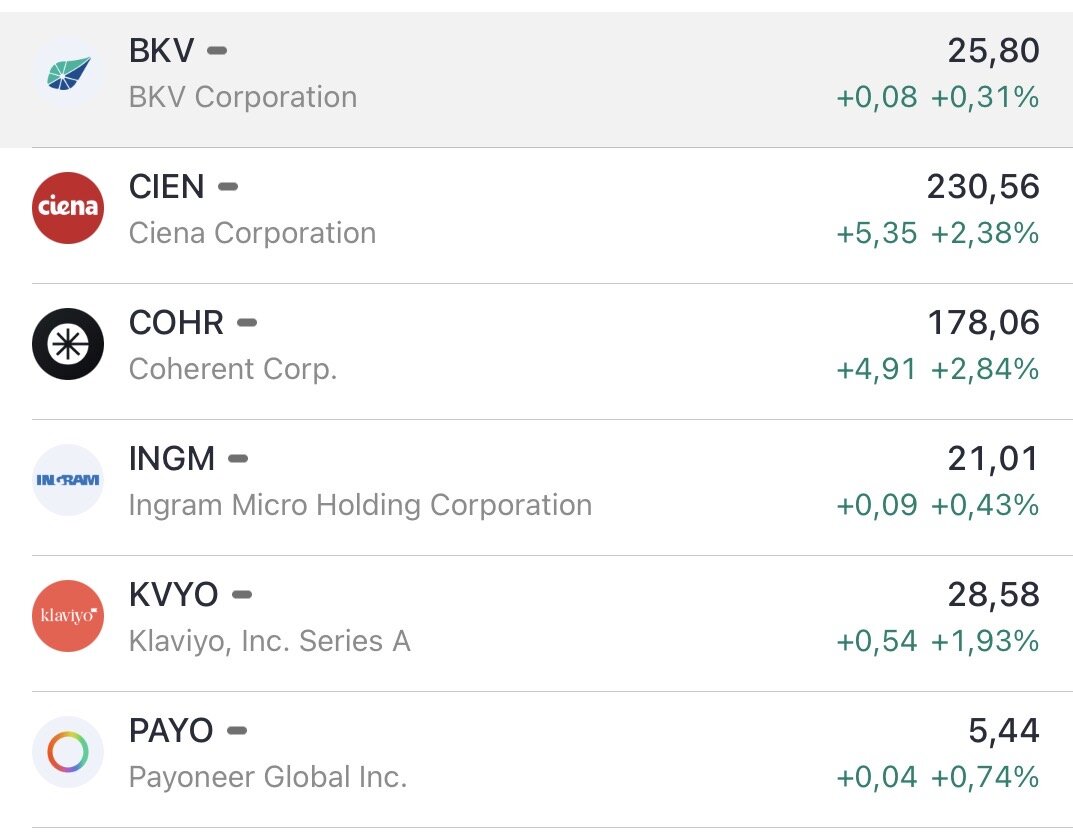Tap the PAYO price 5,44
The image size is (1073, 835).
(x=1004, y=730)
